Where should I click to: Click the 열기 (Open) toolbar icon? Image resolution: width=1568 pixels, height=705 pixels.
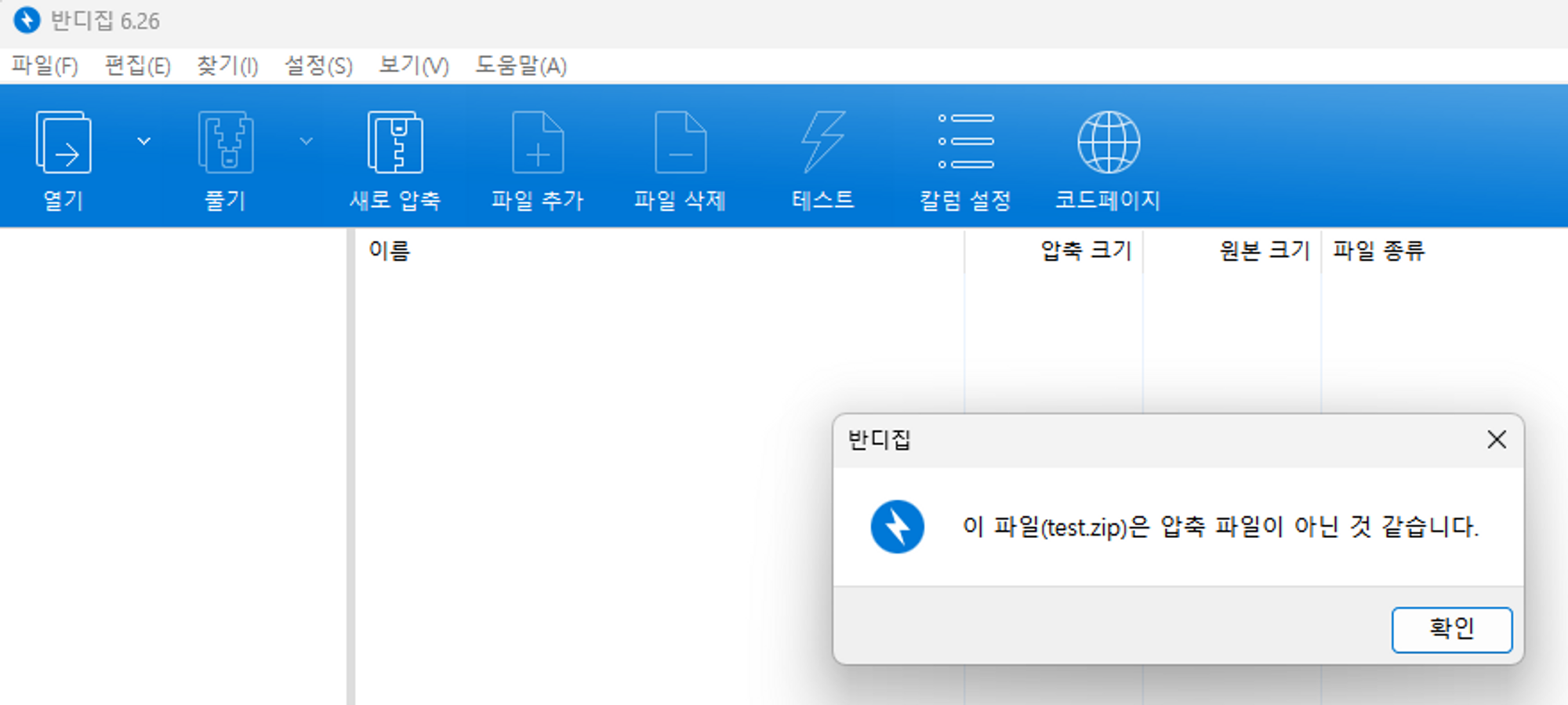pos(64,142)
